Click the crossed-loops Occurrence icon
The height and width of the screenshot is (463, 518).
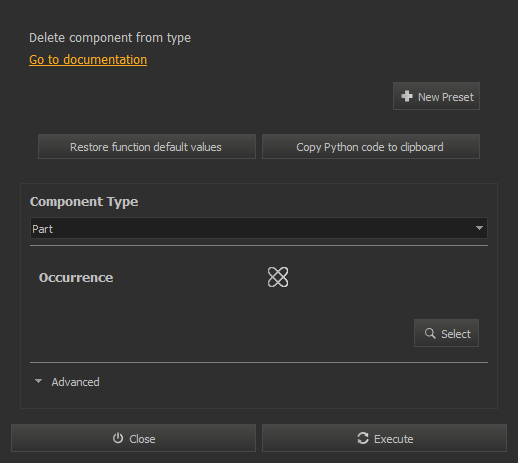278,277
